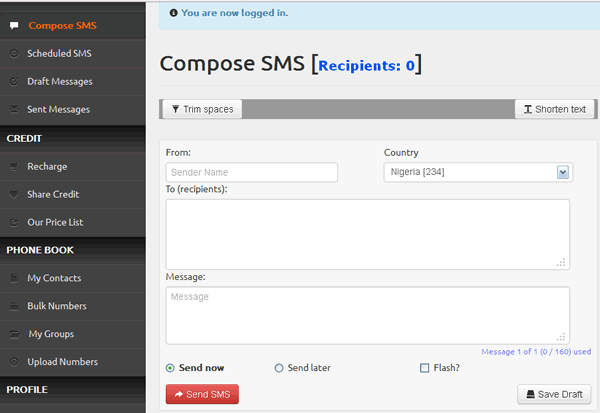Click the envelope icon beside Sent Messages

point(14,109)
